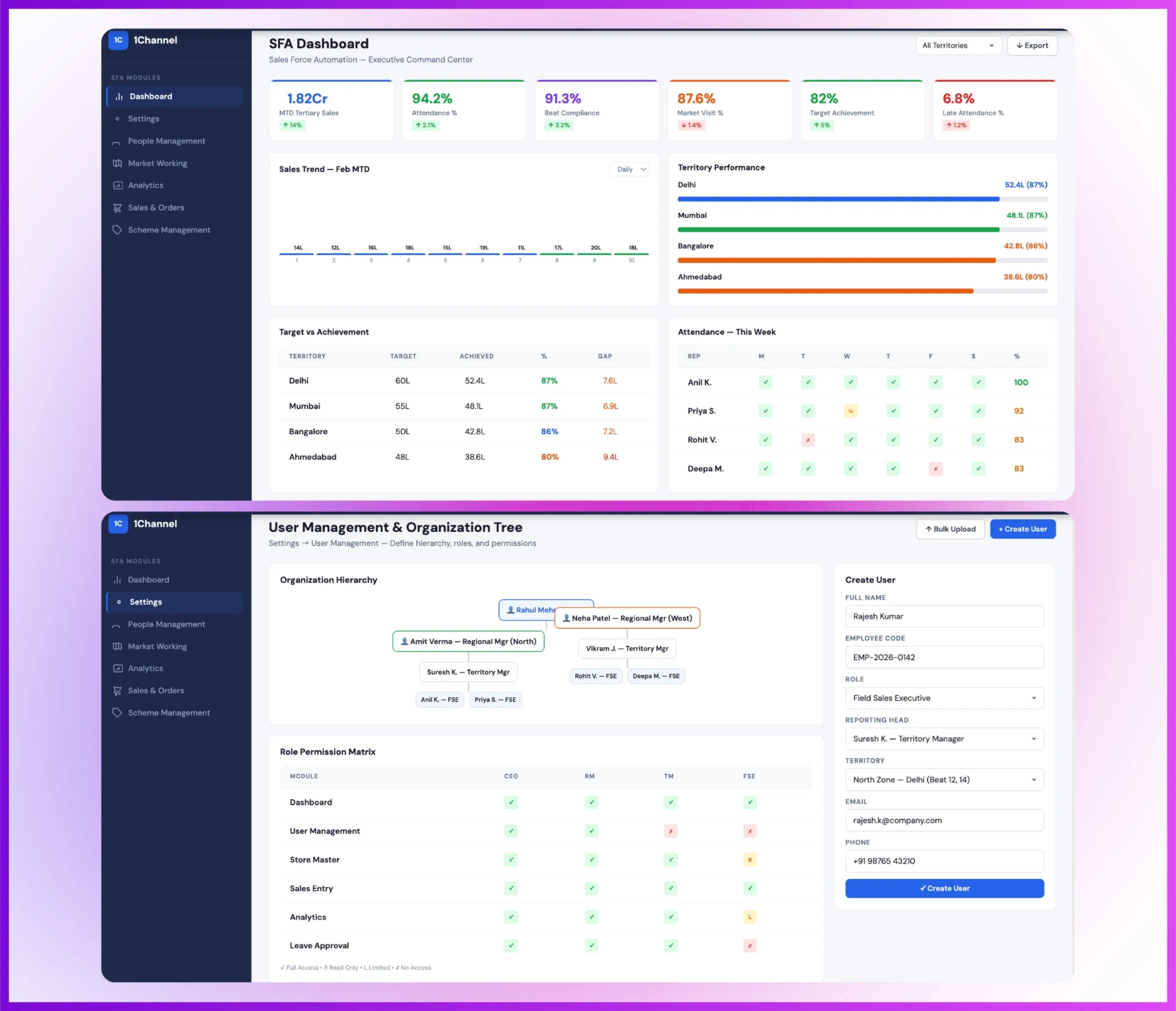Toggle FSE permission for Sales Entry

[x=750, y=888]
